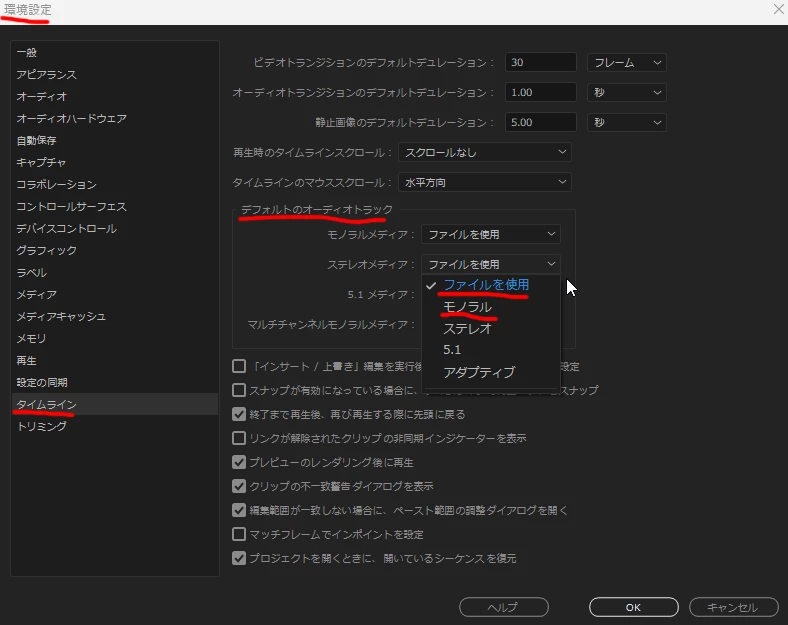Open トリミング preferences
The width and height of the screenshot is (788, 625).
[x=41, y=427]
